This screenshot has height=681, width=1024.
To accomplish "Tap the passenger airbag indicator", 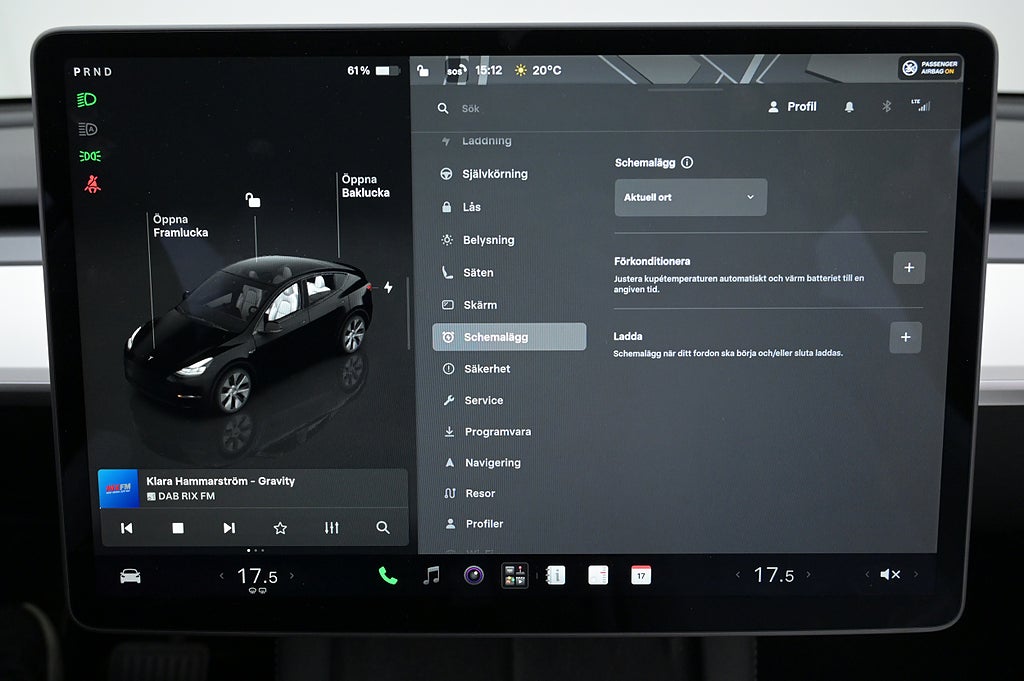I will click(931, 67).
